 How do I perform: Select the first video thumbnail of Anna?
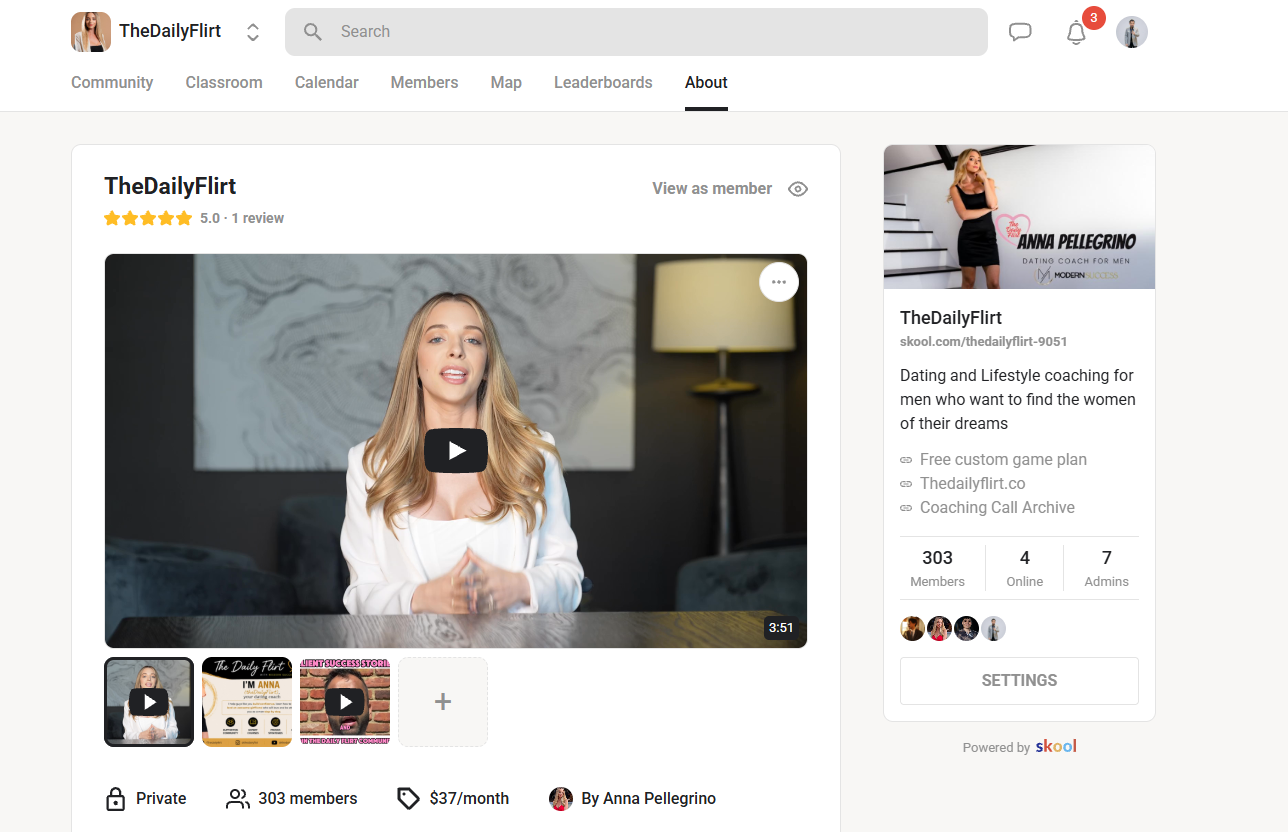[149, 702]
